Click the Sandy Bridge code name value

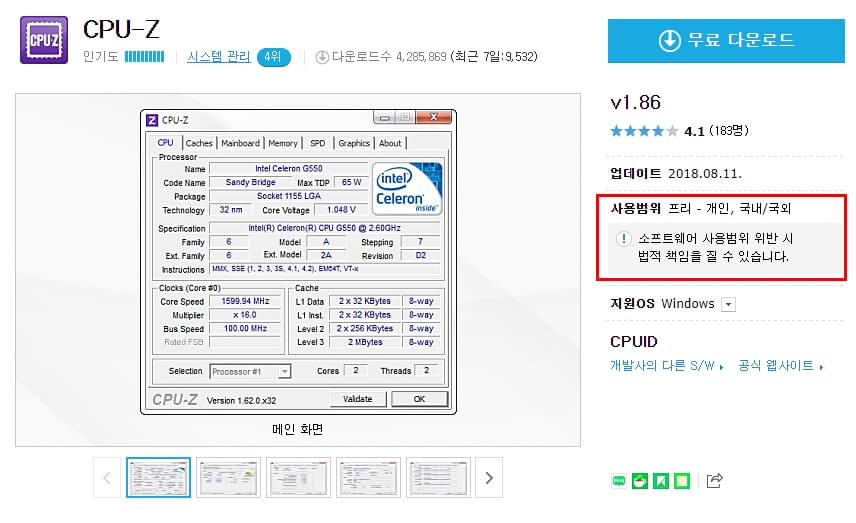[x=251, y=182]
